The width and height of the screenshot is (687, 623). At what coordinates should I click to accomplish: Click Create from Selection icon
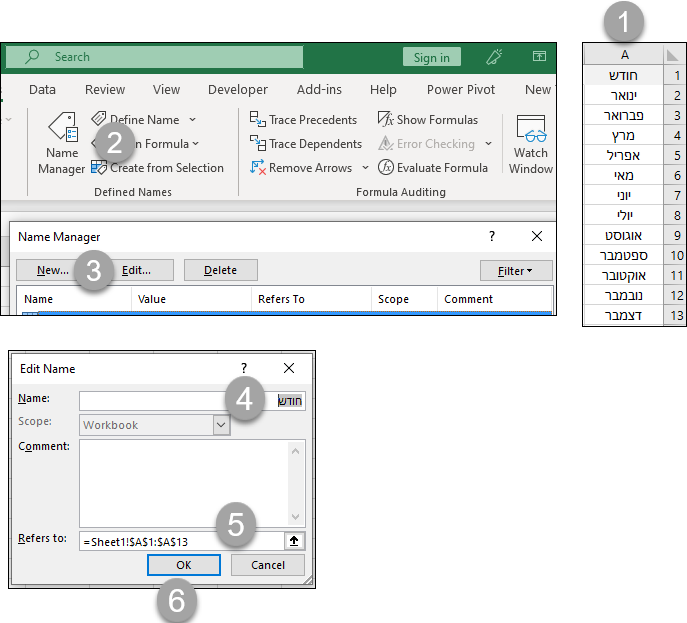pyautogui.click(x=98, y=168)
